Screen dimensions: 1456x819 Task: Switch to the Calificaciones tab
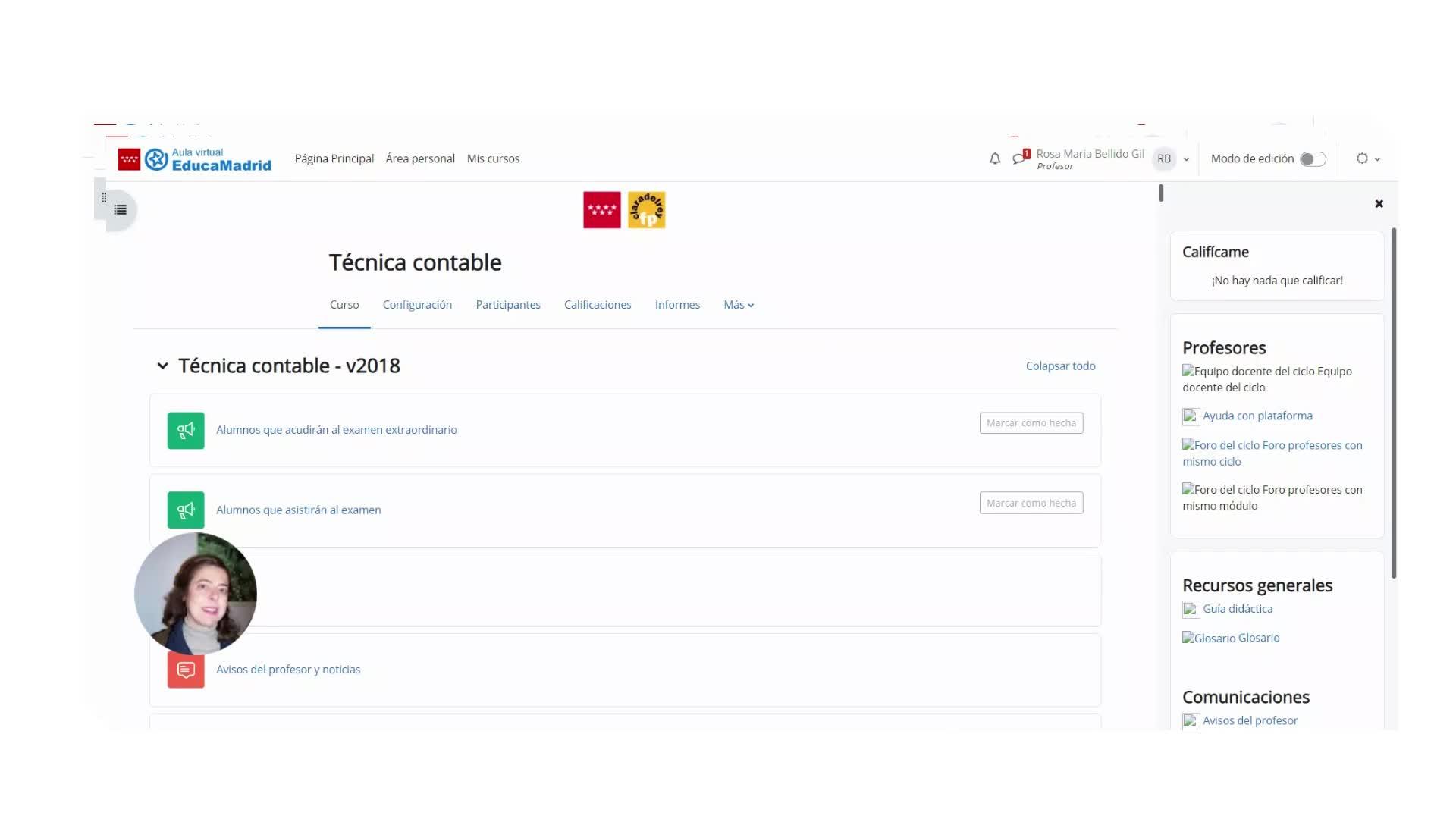(597, 305)
